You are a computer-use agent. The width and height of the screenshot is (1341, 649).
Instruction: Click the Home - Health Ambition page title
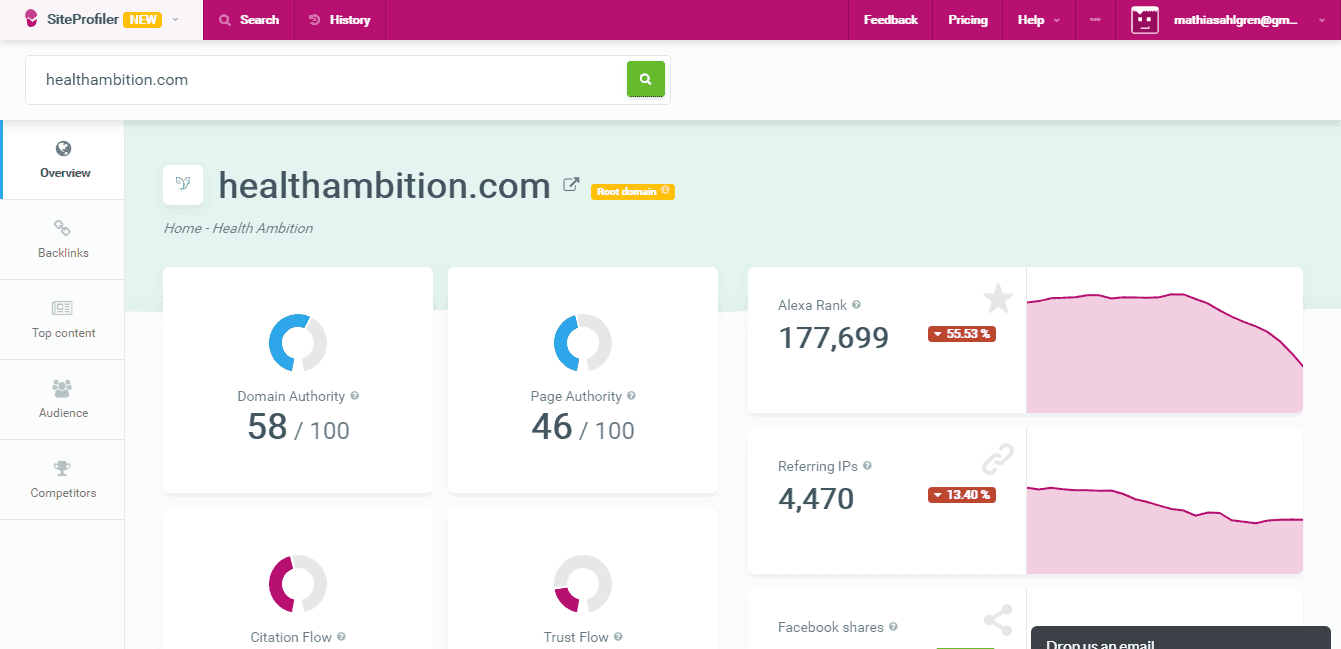click(x=238, y=228)
